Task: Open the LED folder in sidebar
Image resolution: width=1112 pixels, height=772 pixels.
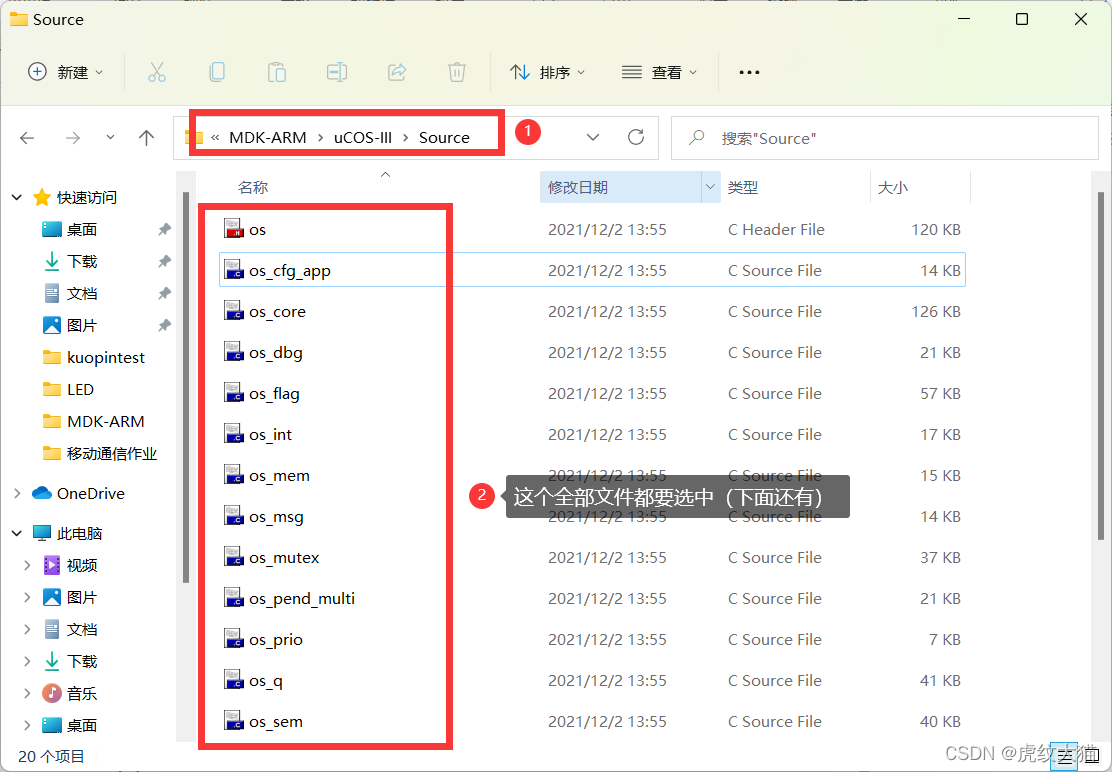Action: pyautogui.click(x=80, y=389)
